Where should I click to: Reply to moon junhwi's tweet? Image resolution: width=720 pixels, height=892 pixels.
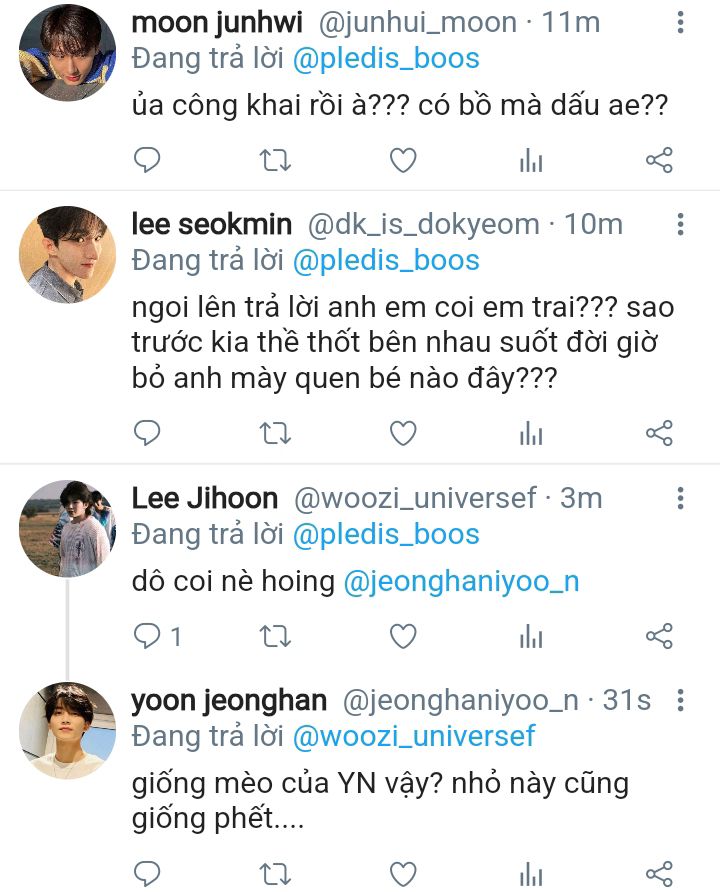click(147, 160)
